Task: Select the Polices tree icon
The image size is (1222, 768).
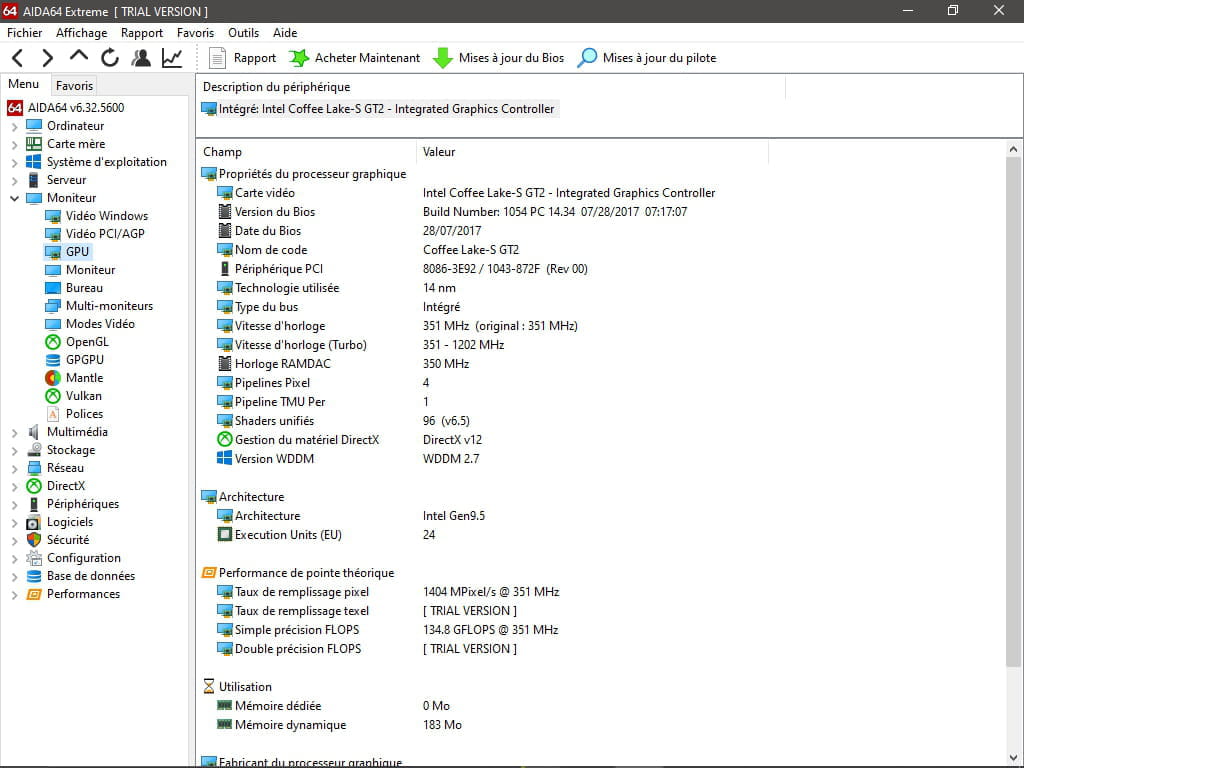Action: click(x=53, y=414)
